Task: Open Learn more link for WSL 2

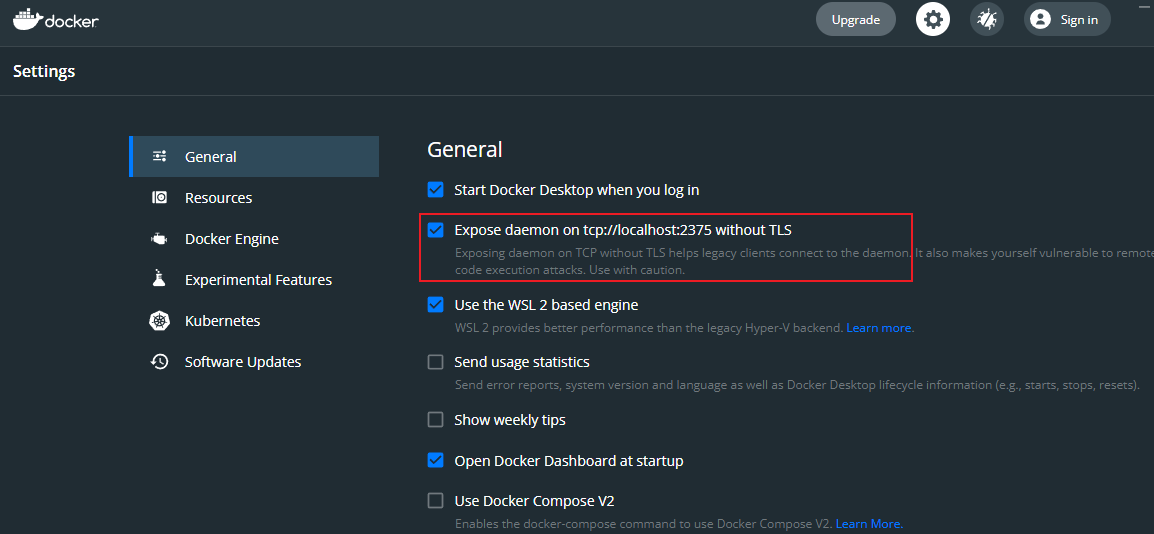Action: coord(879,328)
